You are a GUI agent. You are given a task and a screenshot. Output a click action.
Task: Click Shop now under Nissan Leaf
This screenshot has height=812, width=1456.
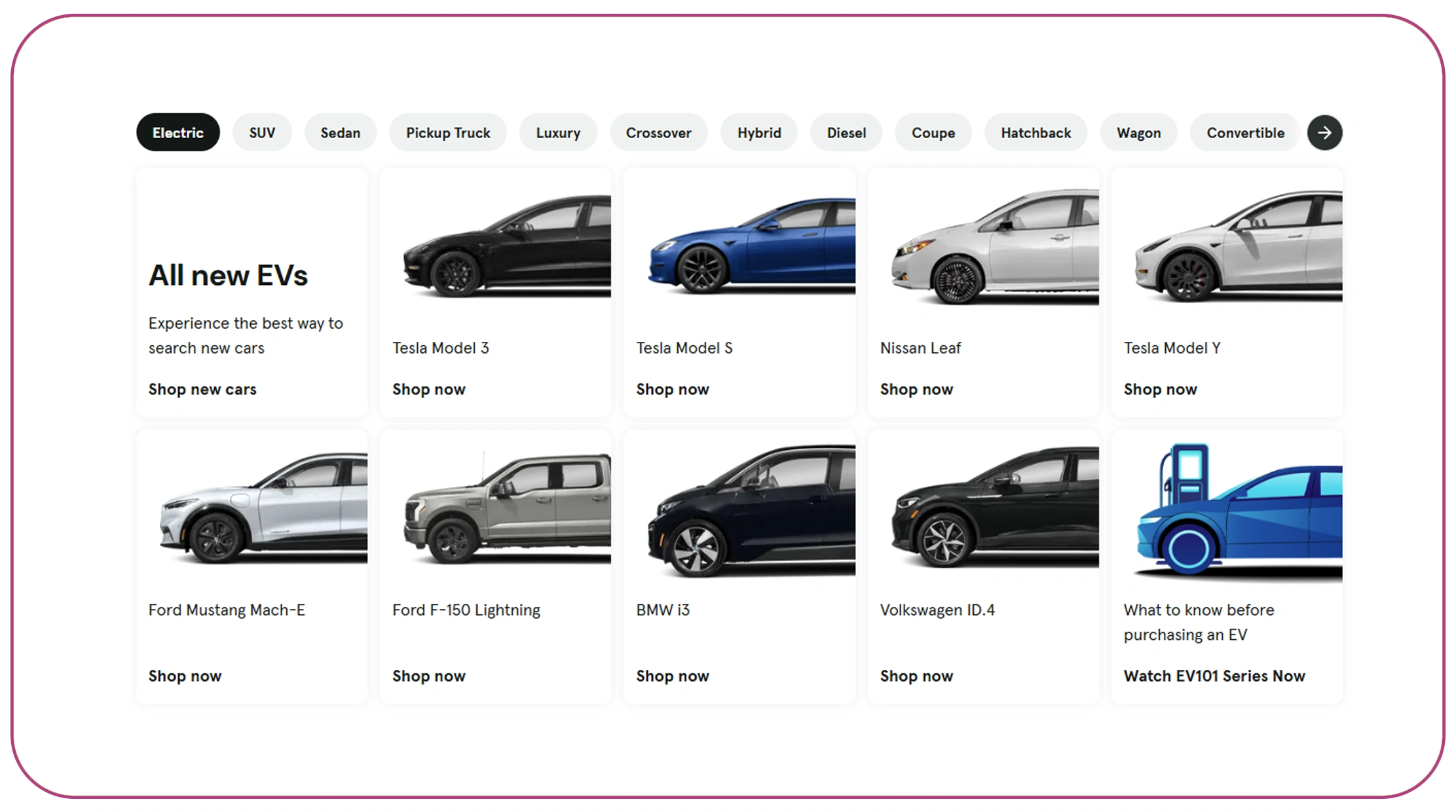point(917,389)
